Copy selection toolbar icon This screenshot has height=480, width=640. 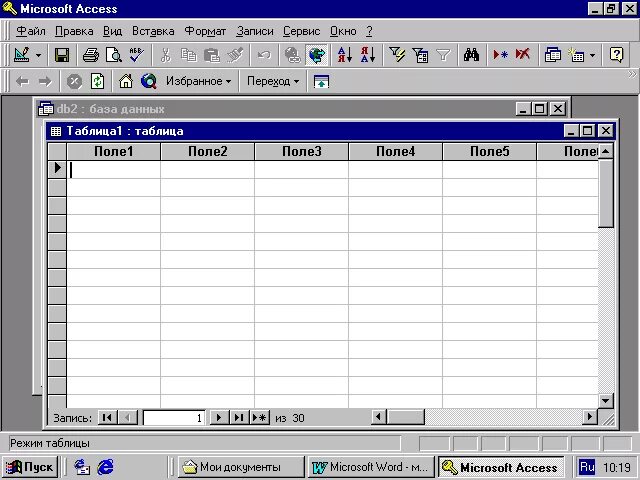click(x=189, y=55)
